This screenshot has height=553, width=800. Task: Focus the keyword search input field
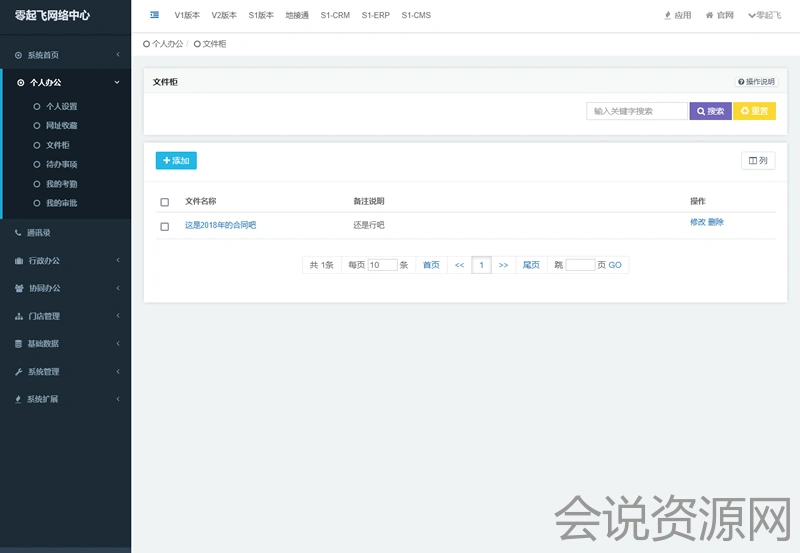point(636,111)
